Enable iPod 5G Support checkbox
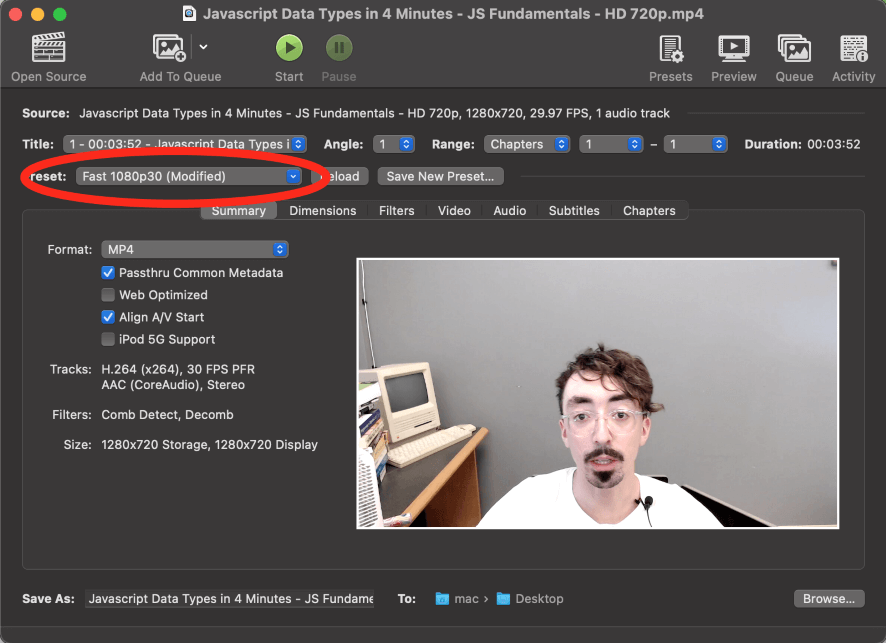This screenshot has width=886, height=643. (108, 339)
